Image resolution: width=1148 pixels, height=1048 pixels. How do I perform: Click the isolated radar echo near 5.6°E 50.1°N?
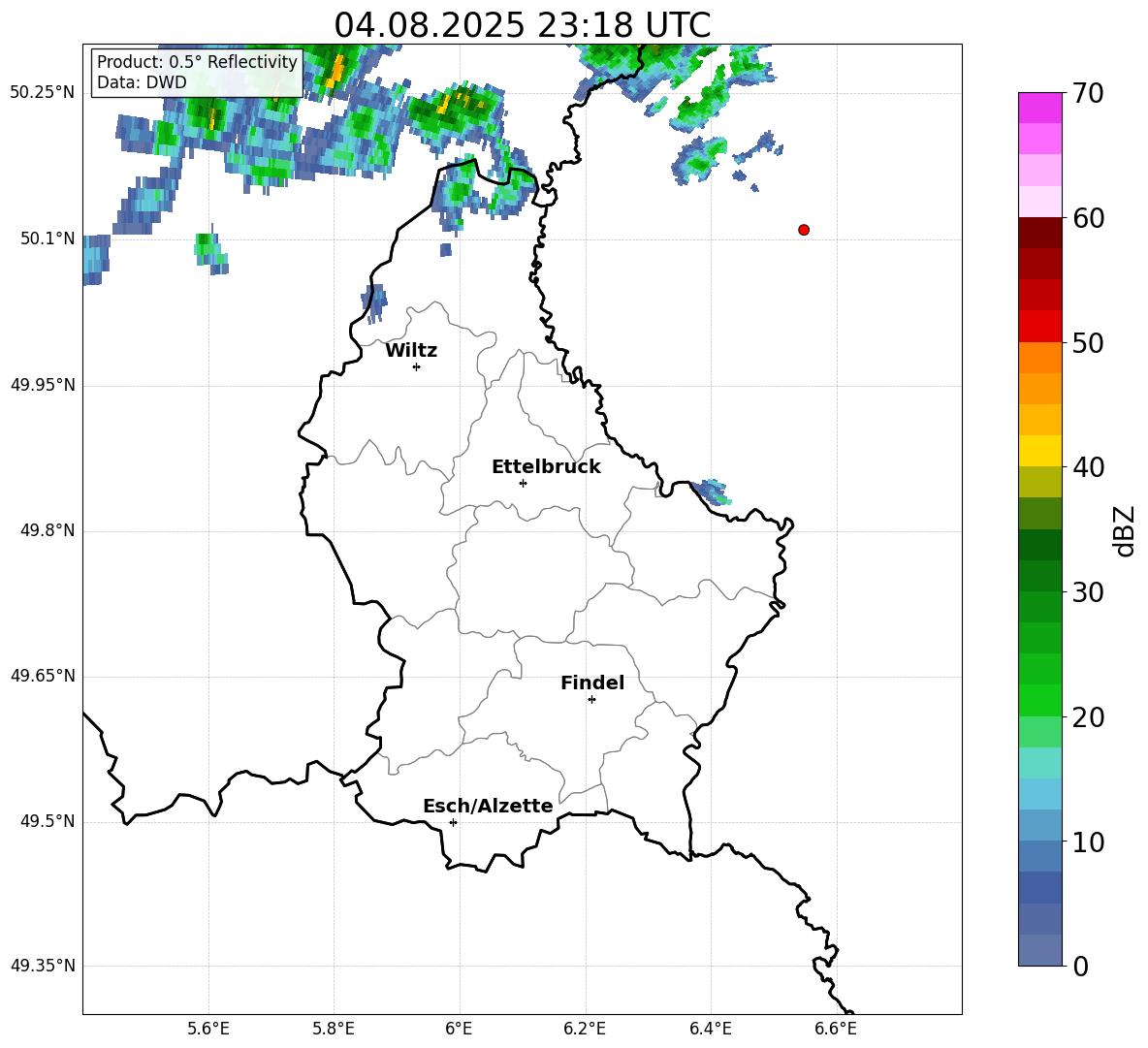point(211,252)
